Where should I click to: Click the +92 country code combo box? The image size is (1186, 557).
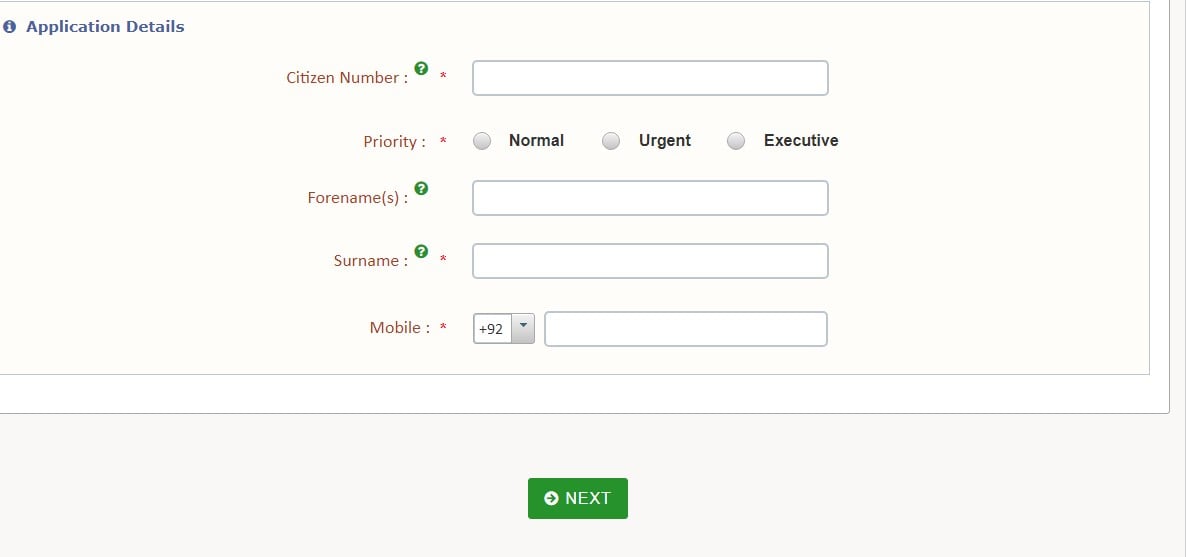pos(492,329)
